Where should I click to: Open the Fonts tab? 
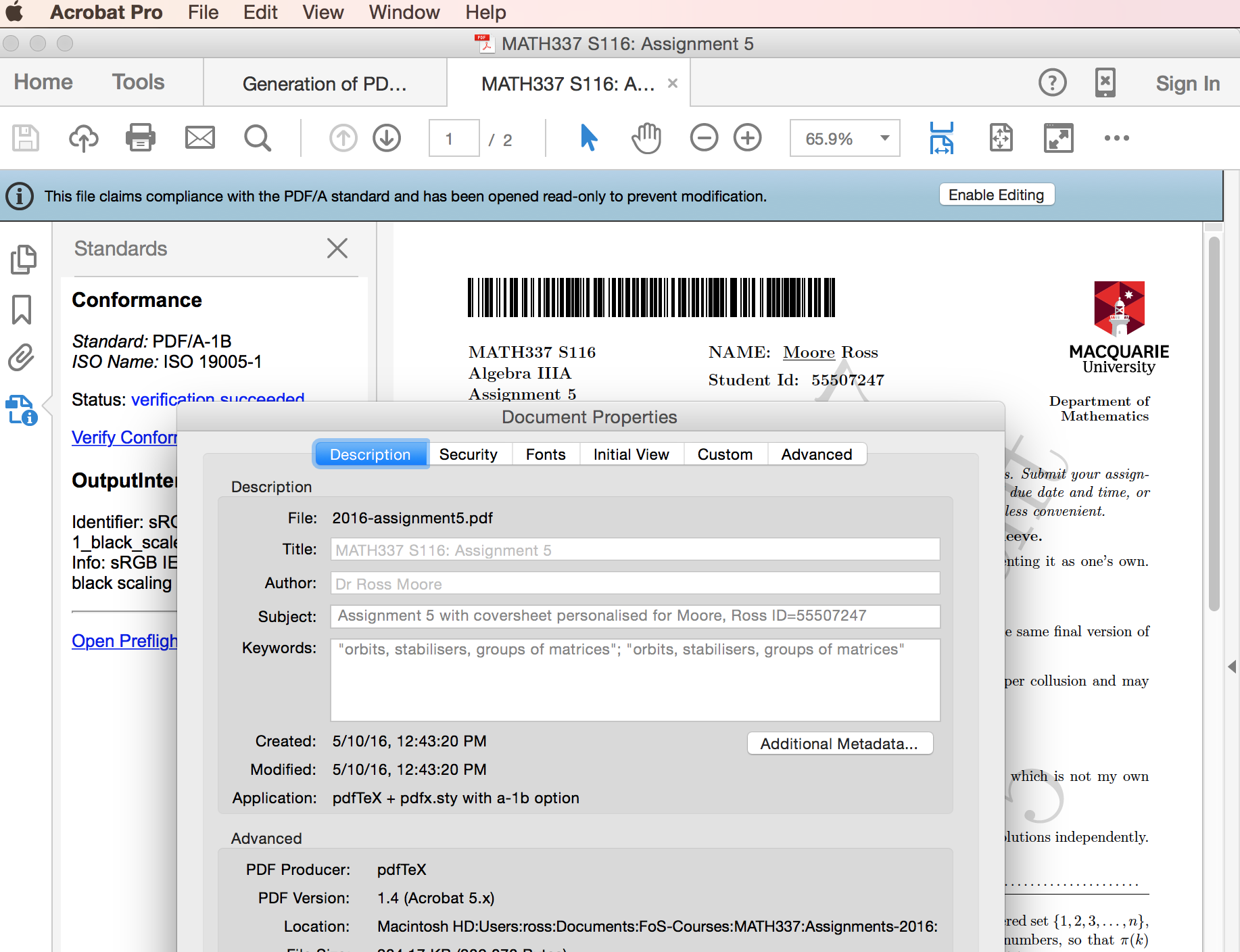tap(545, 454)
